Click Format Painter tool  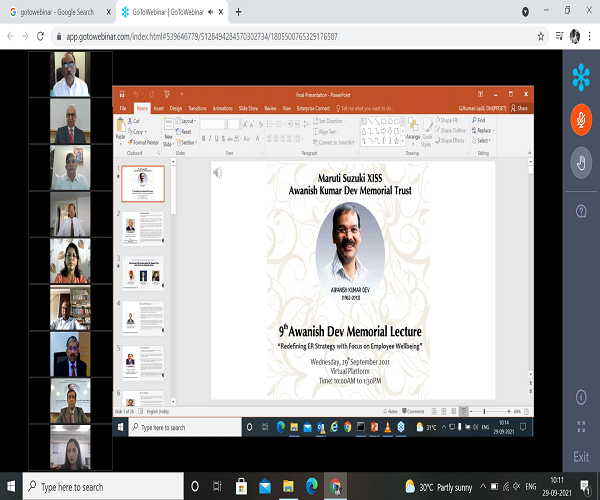click(143, 142)
